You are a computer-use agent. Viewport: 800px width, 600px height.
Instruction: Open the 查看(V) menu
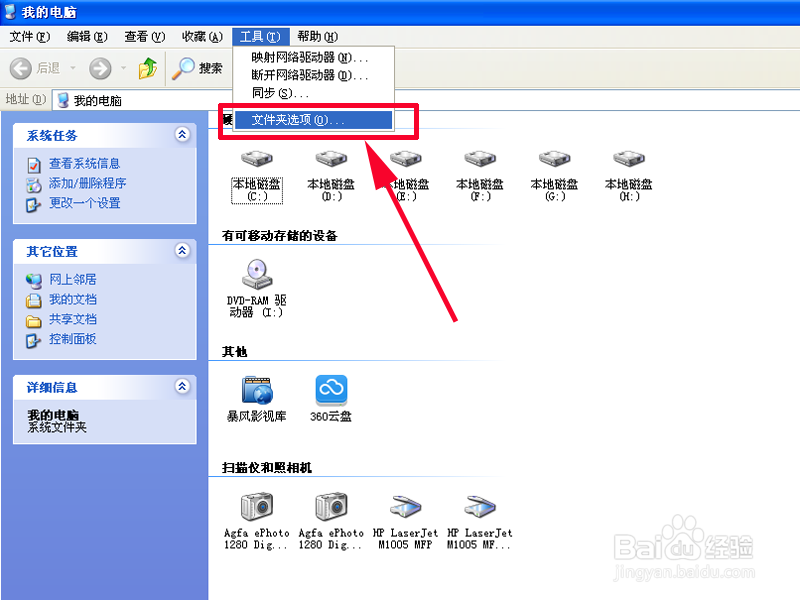coord(145,37)
